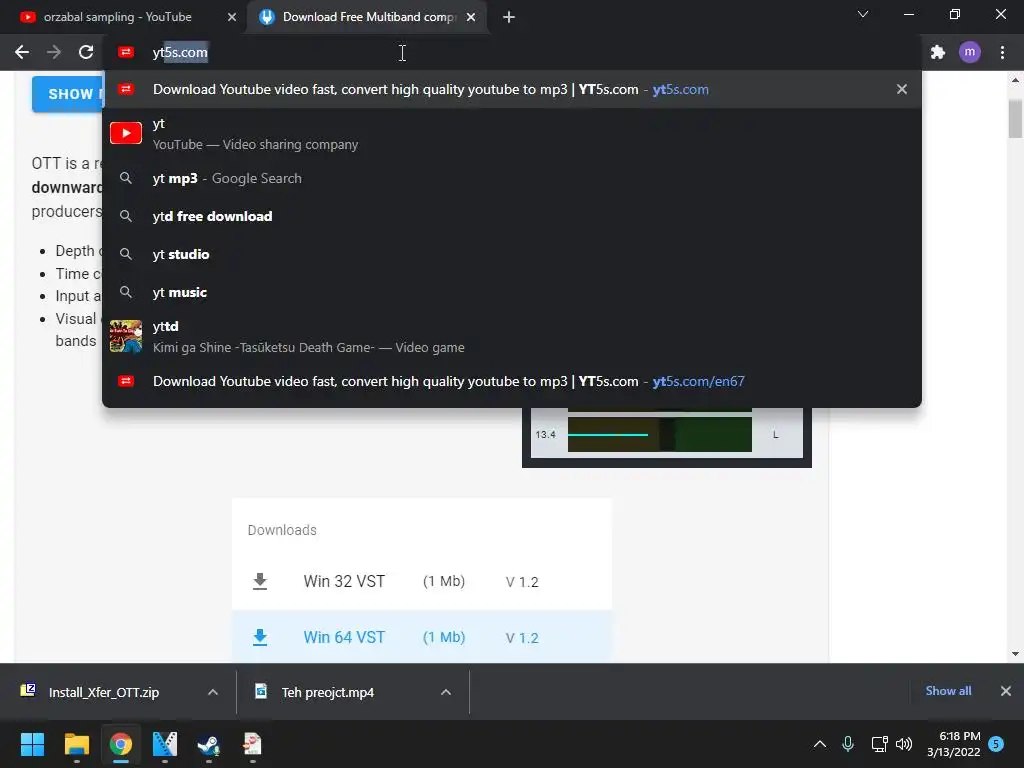This screenshot has height=768, width=1024.
Task: Reload the current page
Action: [x=86, y=52]
